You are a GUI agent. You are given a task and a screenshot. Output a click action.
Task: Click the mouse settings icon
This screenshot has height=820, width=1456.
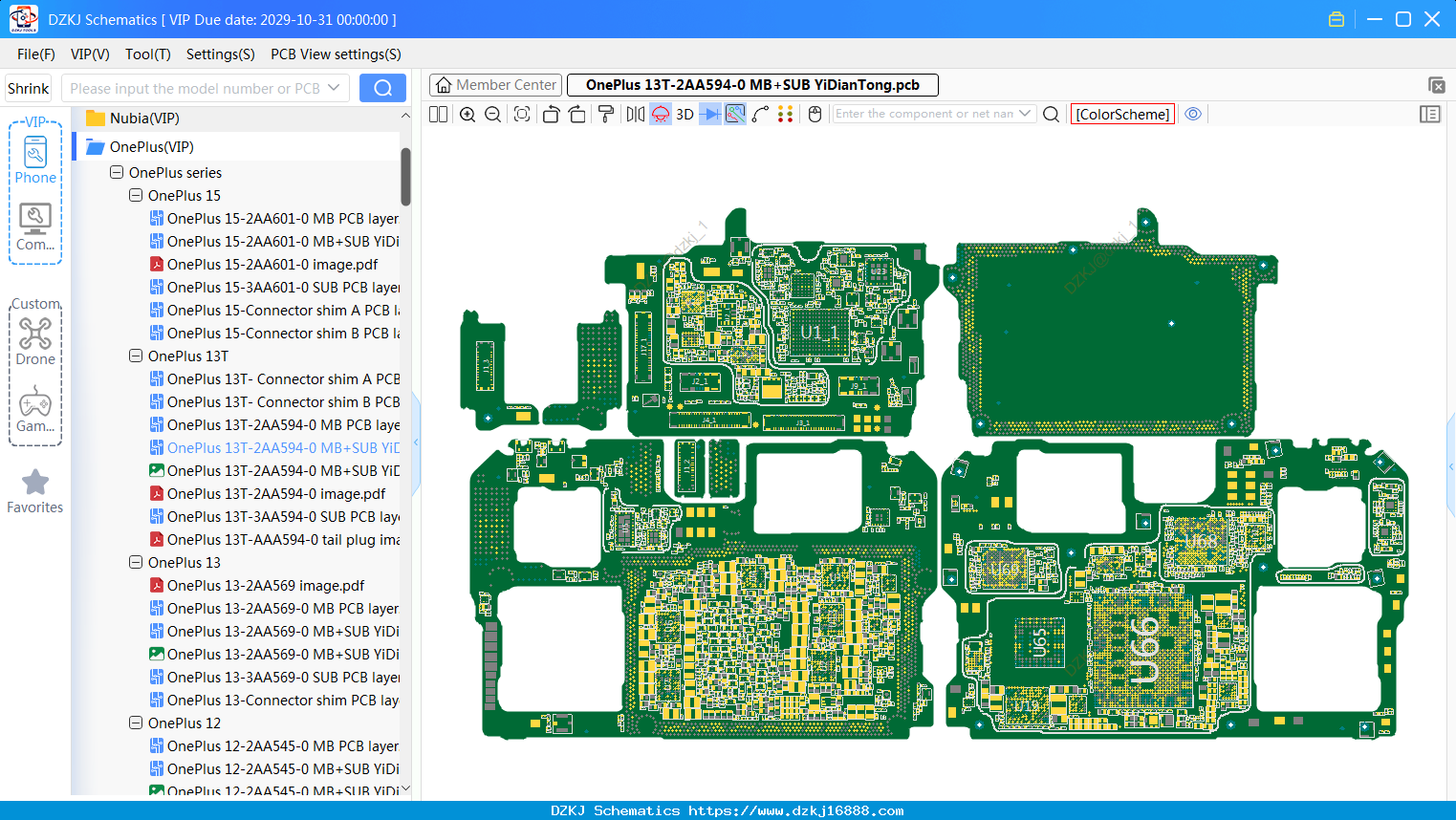[x=815, y=114]
